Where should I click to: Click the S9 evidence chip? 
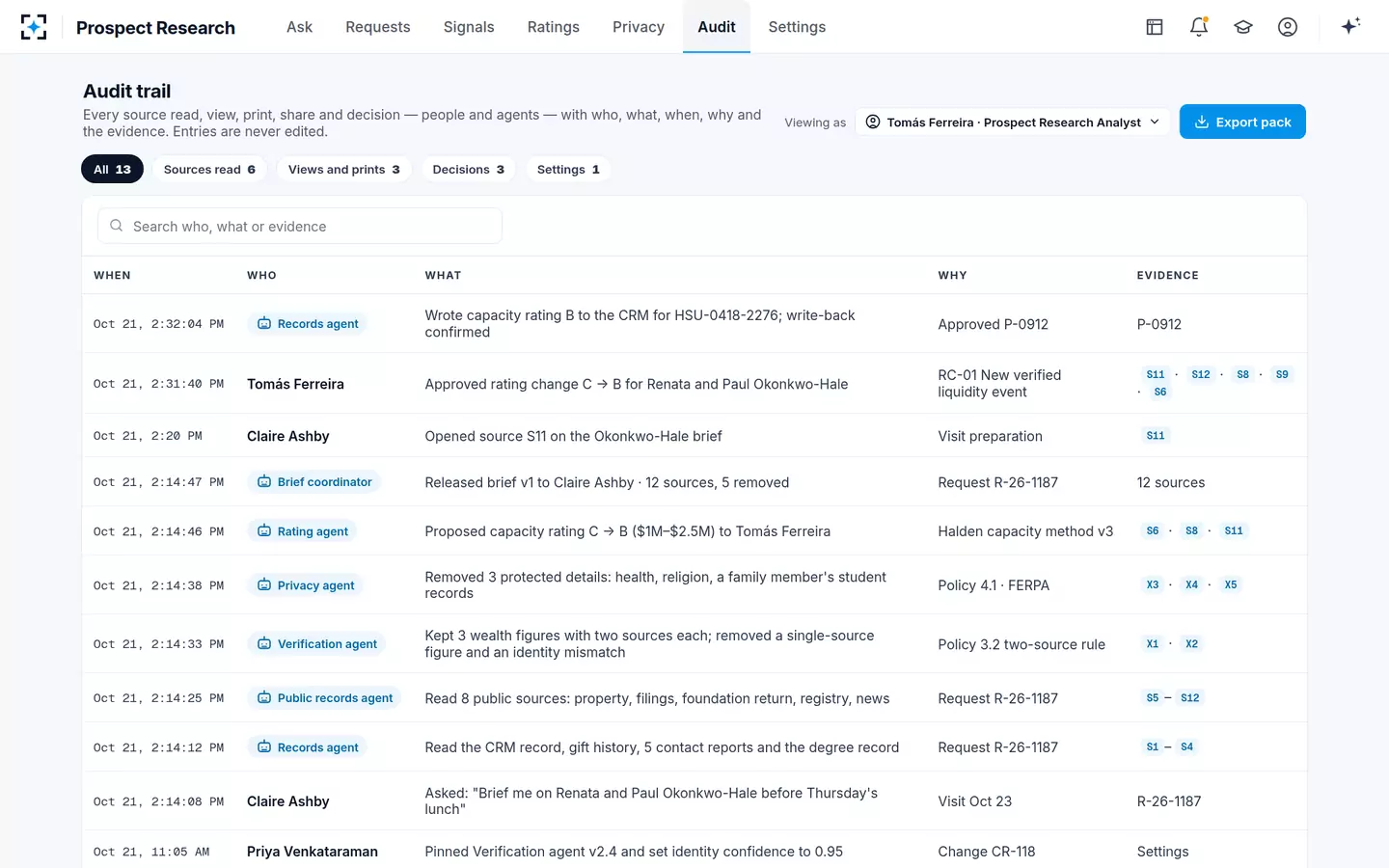pyautogui.click(x=1282, y=374)
